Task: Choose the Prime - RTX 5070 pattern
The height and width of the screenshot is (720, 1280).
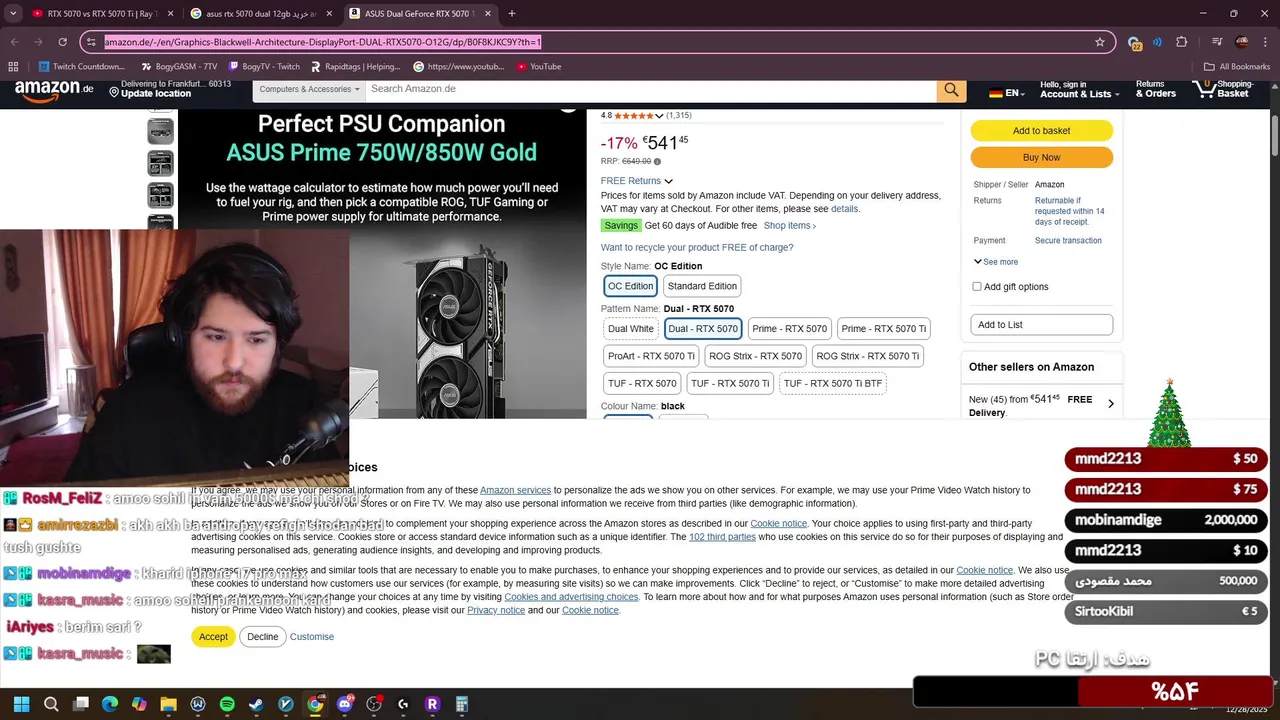Action: coord(789,329)
